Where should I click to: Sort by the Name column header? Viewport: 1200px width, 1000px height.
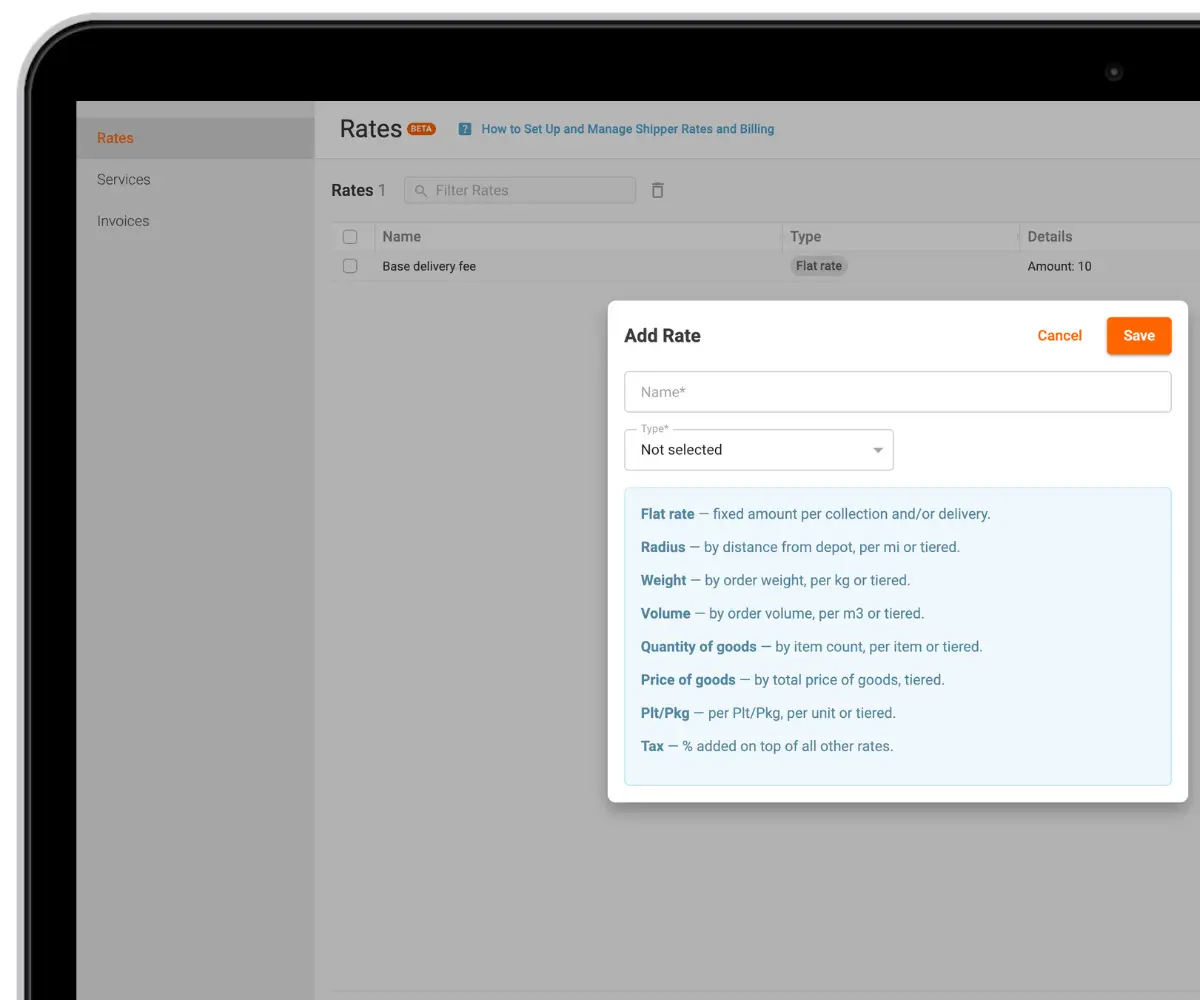point(402,237)
